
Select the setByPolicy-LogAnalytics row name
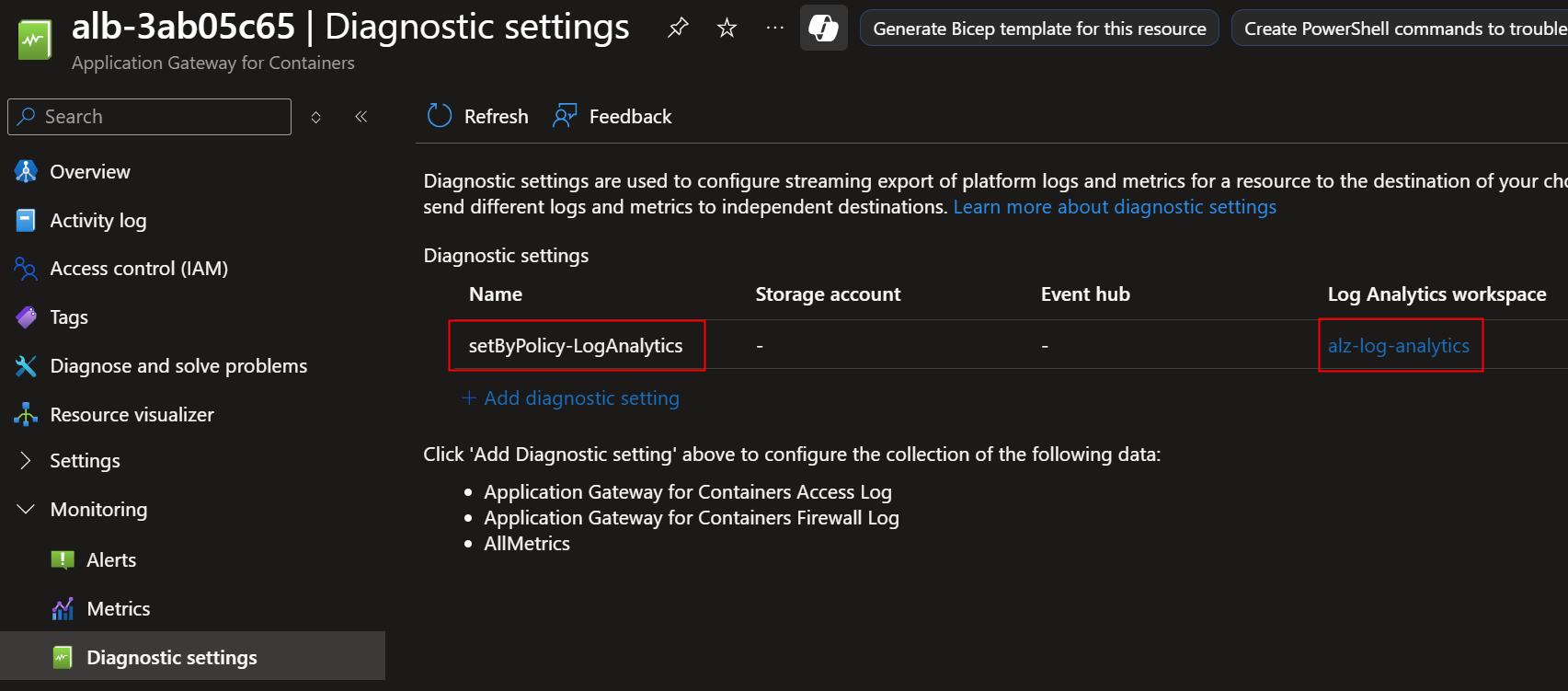coord(576,346)
